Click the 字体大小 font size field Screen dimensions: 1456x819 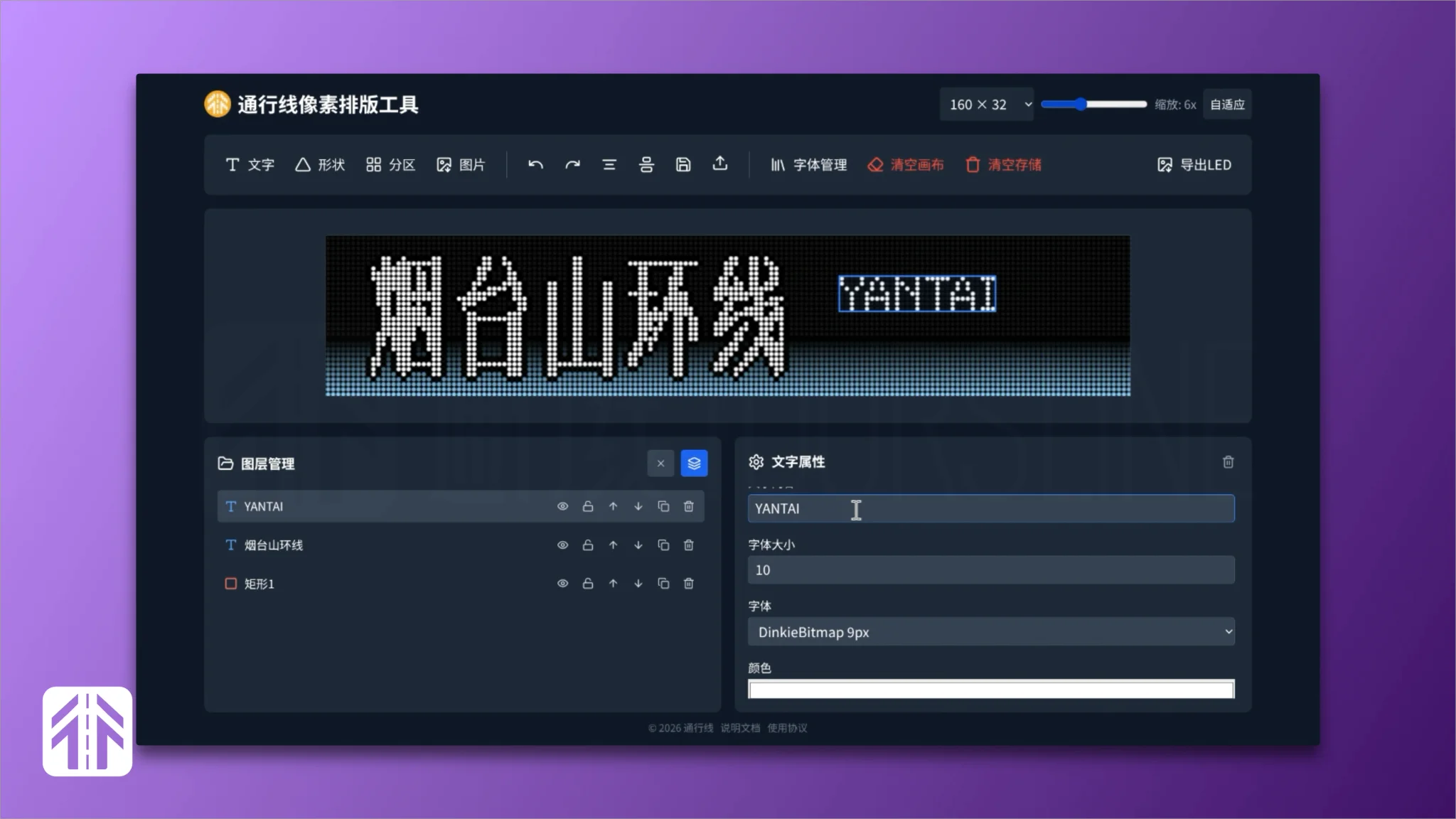991,569
